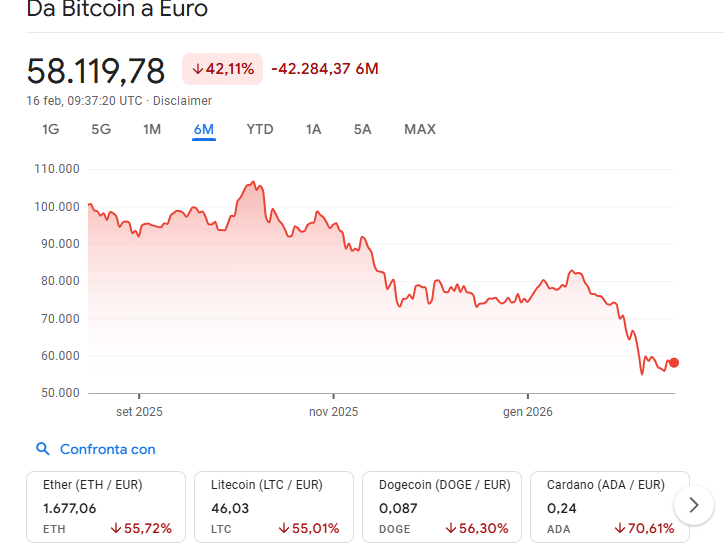Image resolution: width=724 pixels, height=559 pixels.
Task: Open the Cardano (ADA / EUR) card
Action: pos(609,506)
